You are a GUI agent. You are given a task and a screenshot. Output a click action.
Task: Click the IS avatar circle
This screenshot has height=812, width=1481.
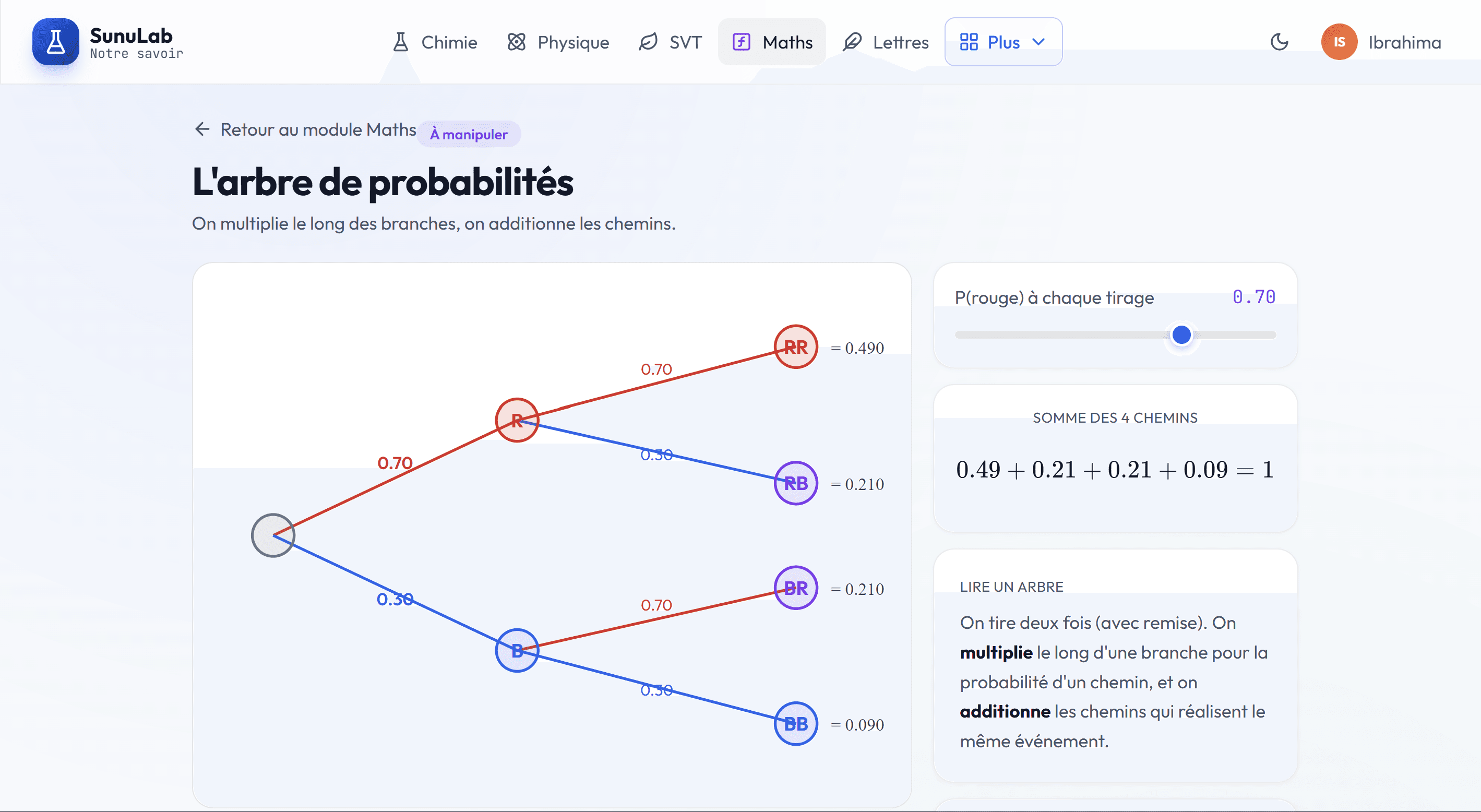click(1339, 42)
